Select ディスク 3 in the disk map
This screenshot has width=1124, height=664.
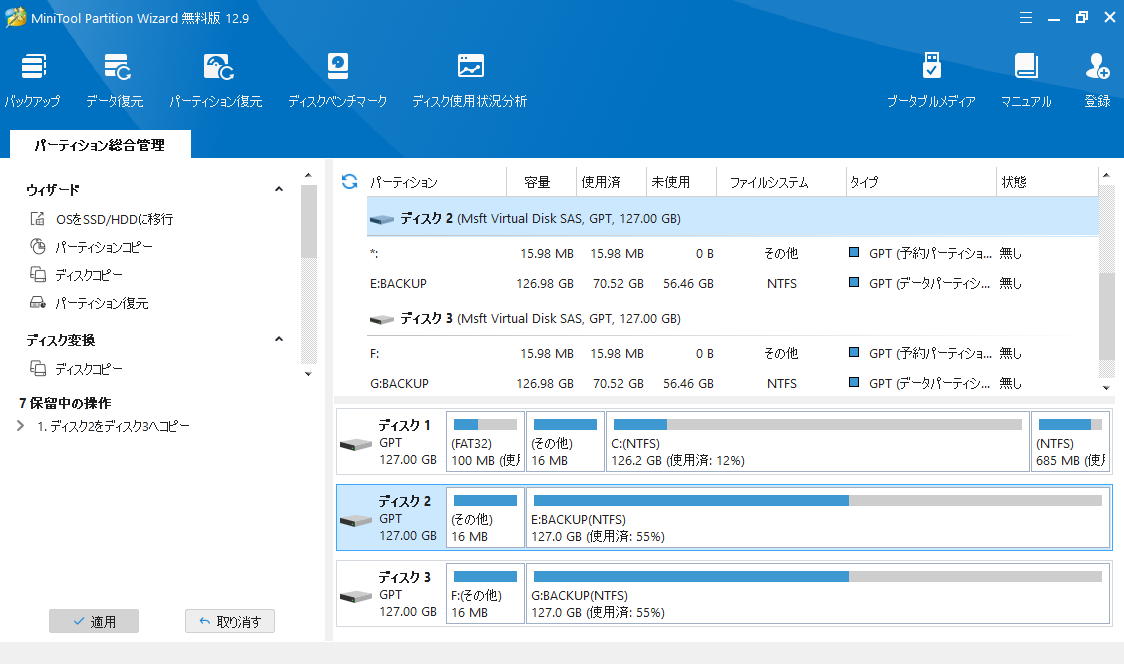[391, 594]
